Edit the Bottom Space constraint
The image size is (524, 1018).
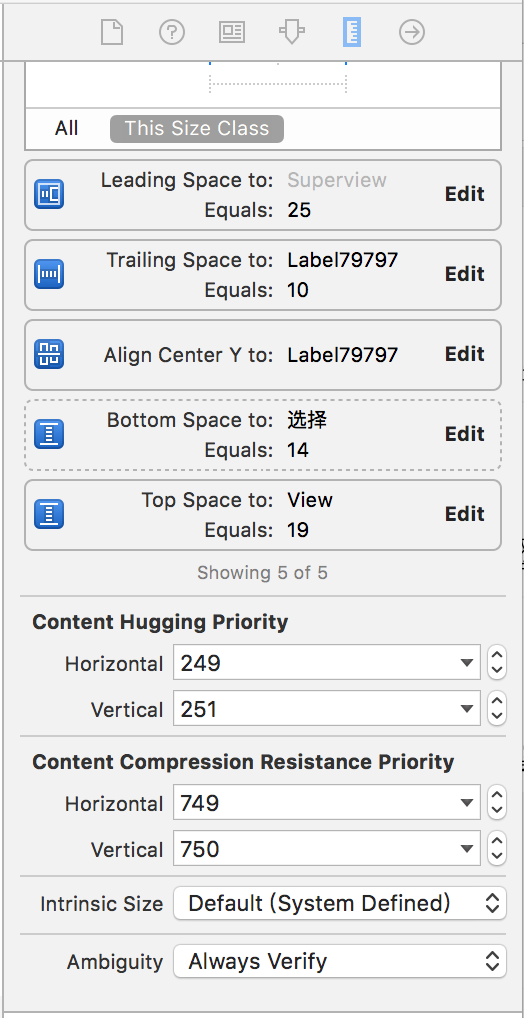464,434
